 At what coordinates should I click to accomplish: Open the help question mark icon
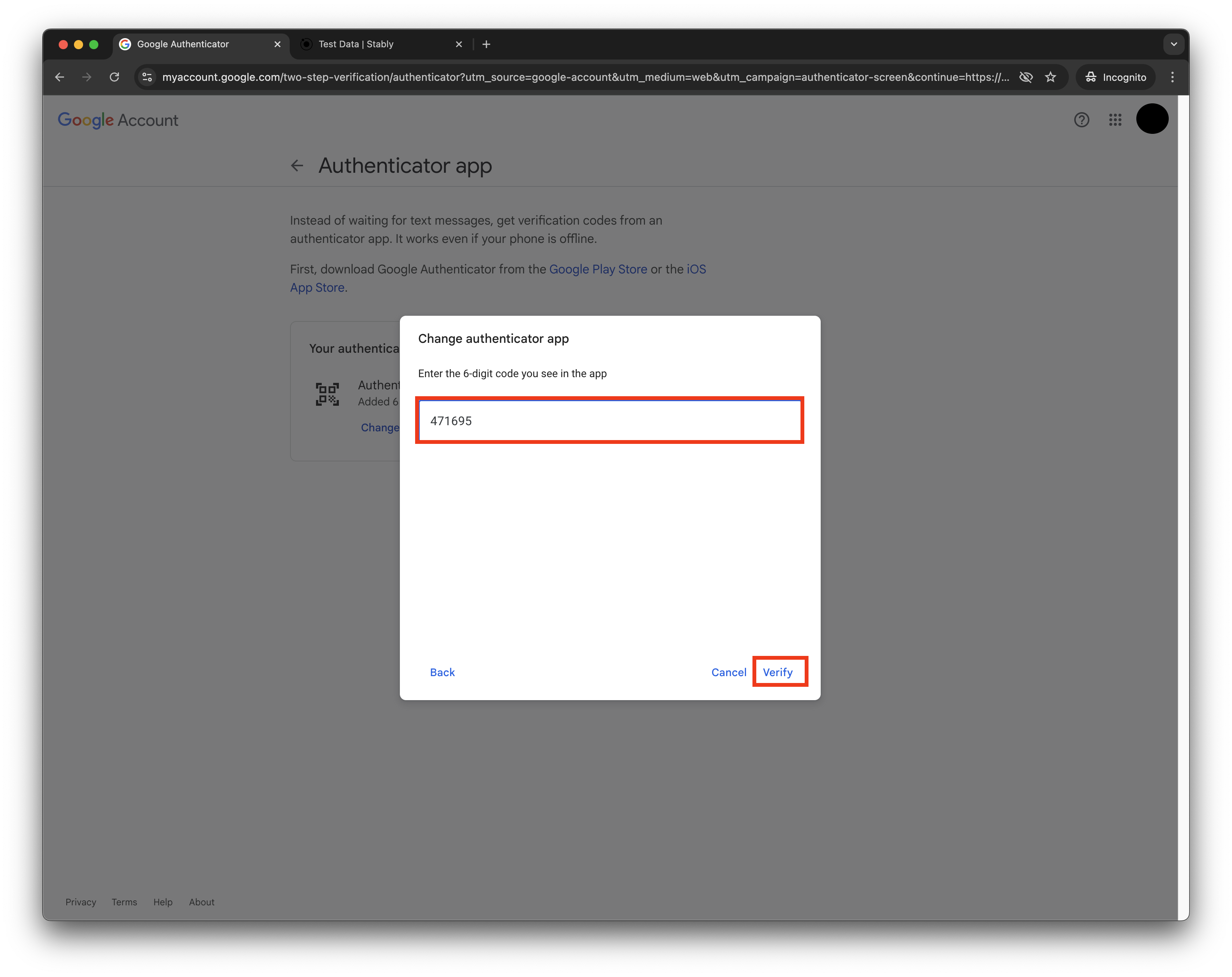[1081, 119]
